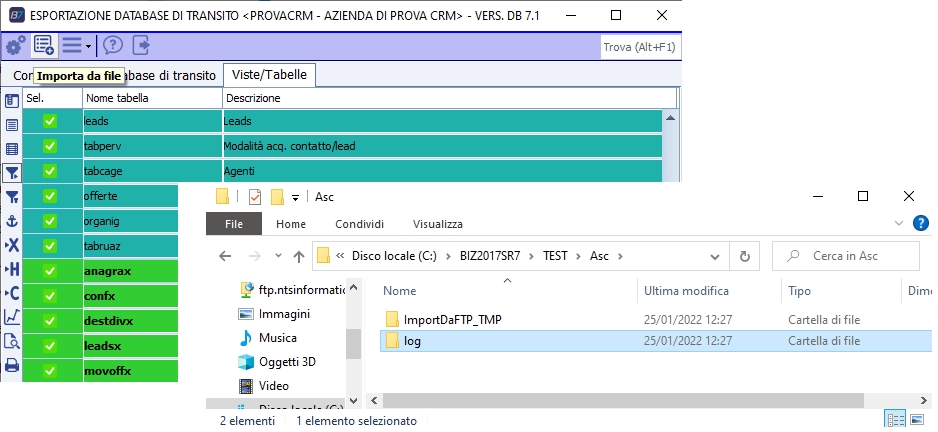Click the gears settings toolbar icon
The image size is (938, 432).
coord(15,45)
